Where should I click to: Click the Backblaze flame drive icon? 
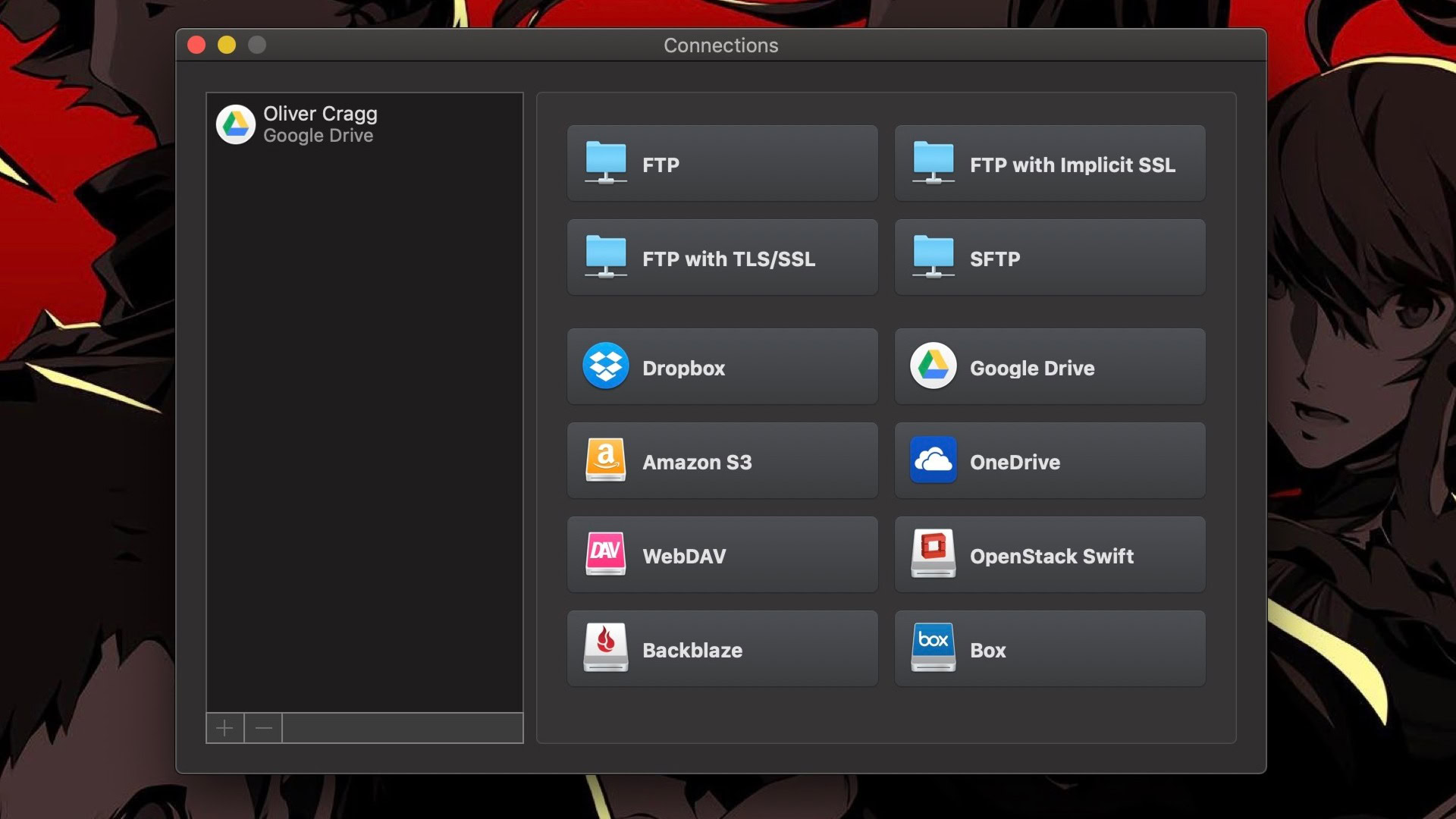[605, 648]
